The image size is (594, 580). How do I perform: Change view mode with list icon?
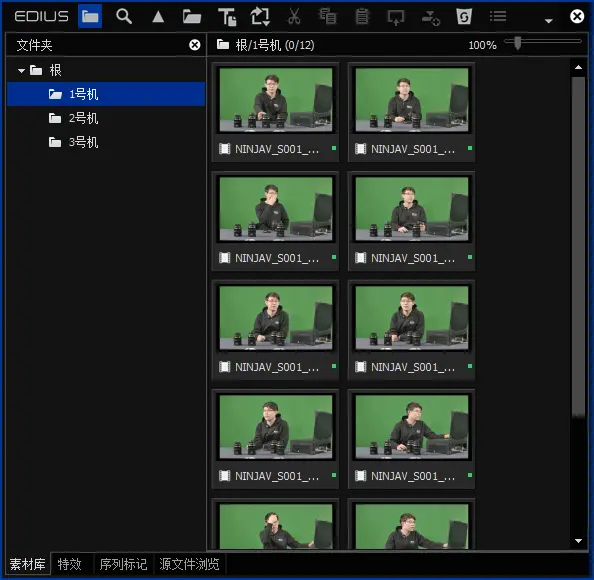point(498,16)
